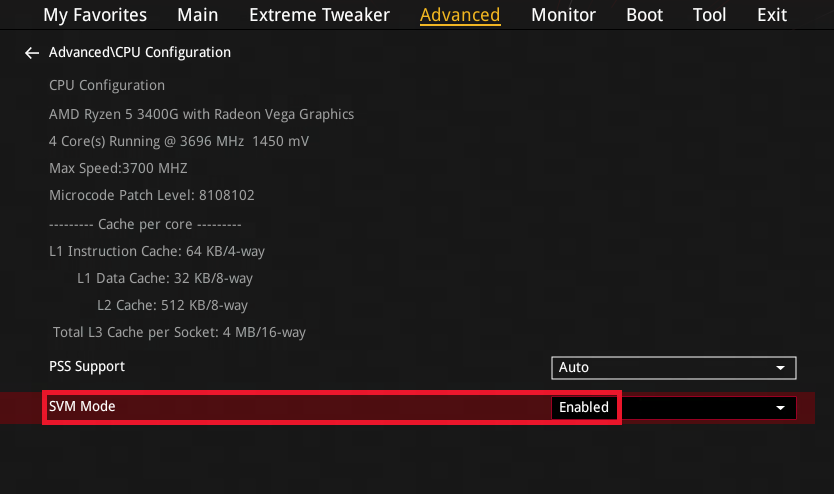Image resolution: width=834 pixels, height=494 pixels.
Task: Click the L2 Cache 512 KB entry
Action: pyautogui.click(x=172, y=305)
